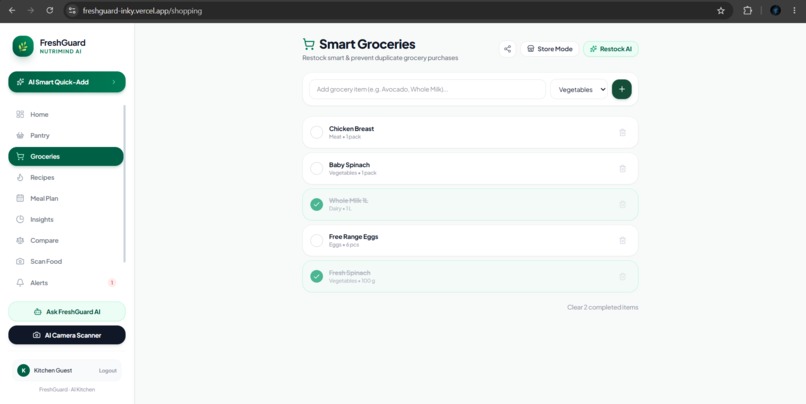Clear 2 completed items
806x404 pixels.
tap(602, 307)
